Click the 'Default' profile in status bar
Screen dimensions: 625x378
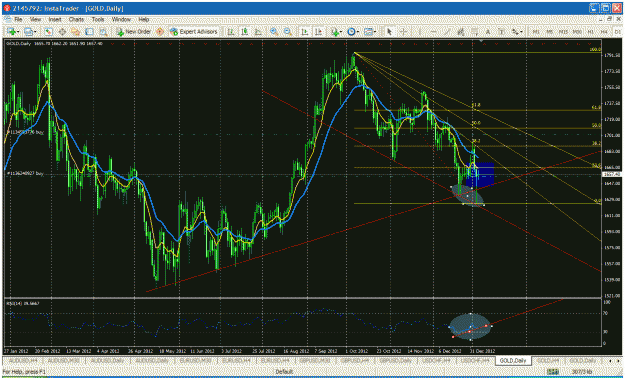pyautogui.click(x=283, y=372)
